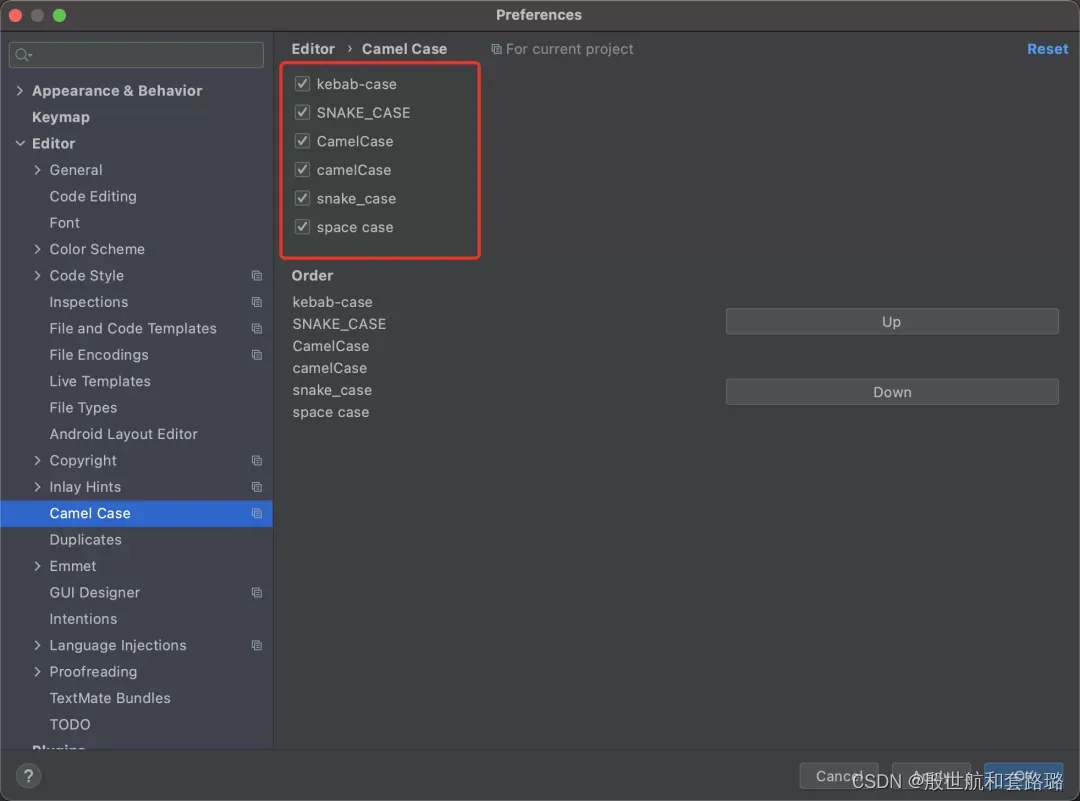
Task: Open Android Layout Editor settings
Action: 123,434
